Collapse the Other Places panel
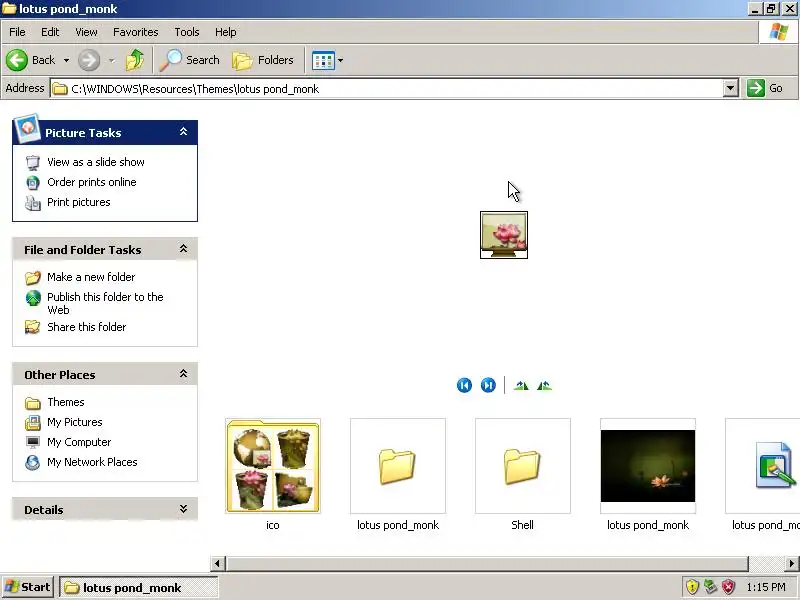Screen dimensions: 800x600 184,374
